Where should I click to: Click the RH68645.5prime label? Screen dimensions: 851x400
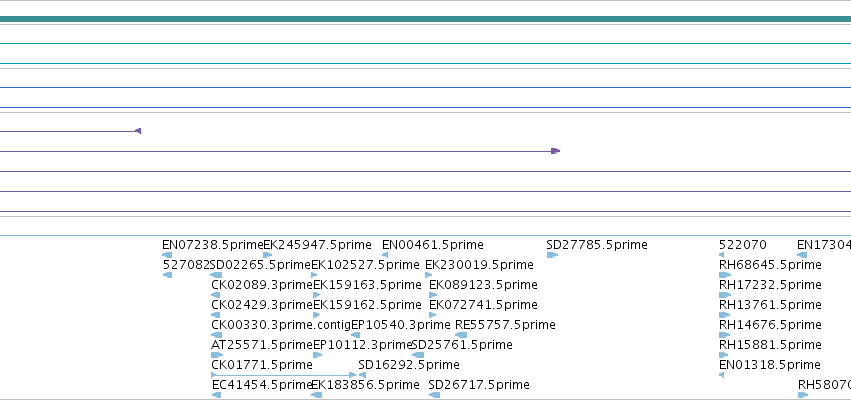(x=770, y=265)
